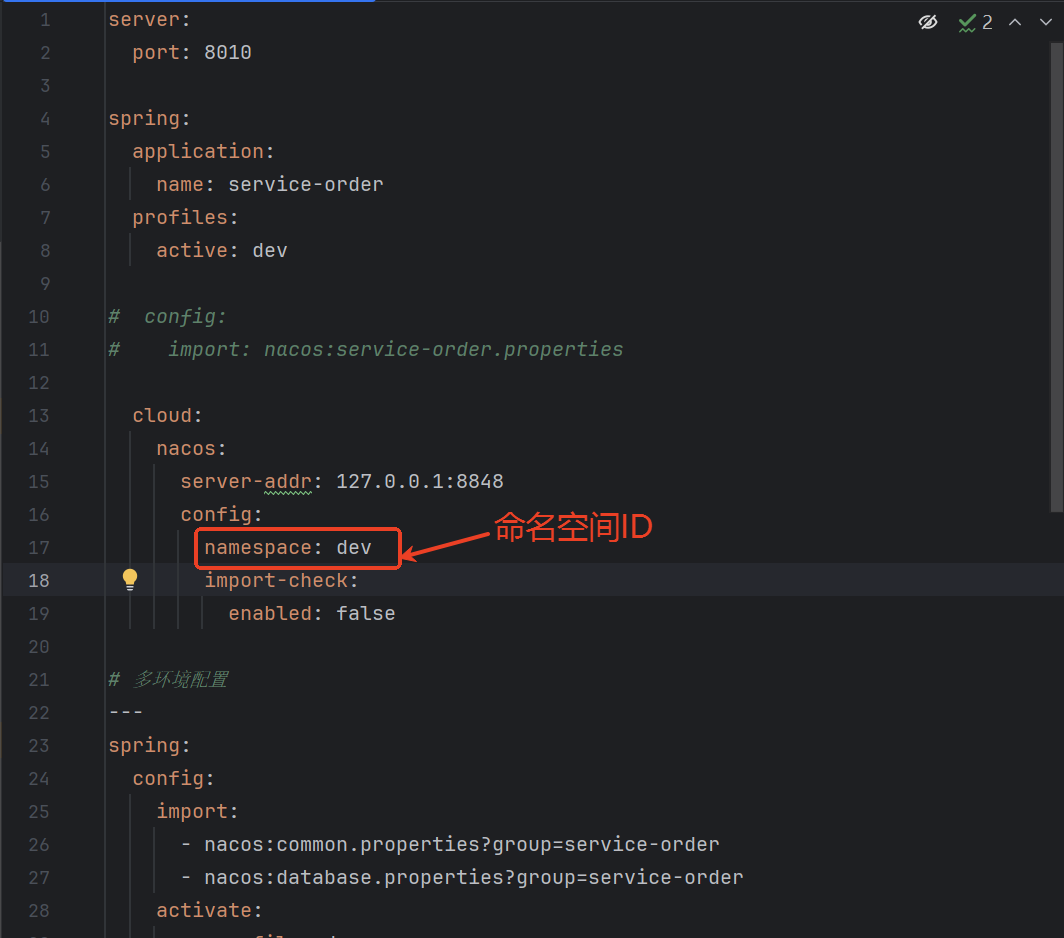Click the commented import nacos:service-order.properties line
Image resolution: width=1064 pixels, height=938 pixels.
tap(366, 350)
